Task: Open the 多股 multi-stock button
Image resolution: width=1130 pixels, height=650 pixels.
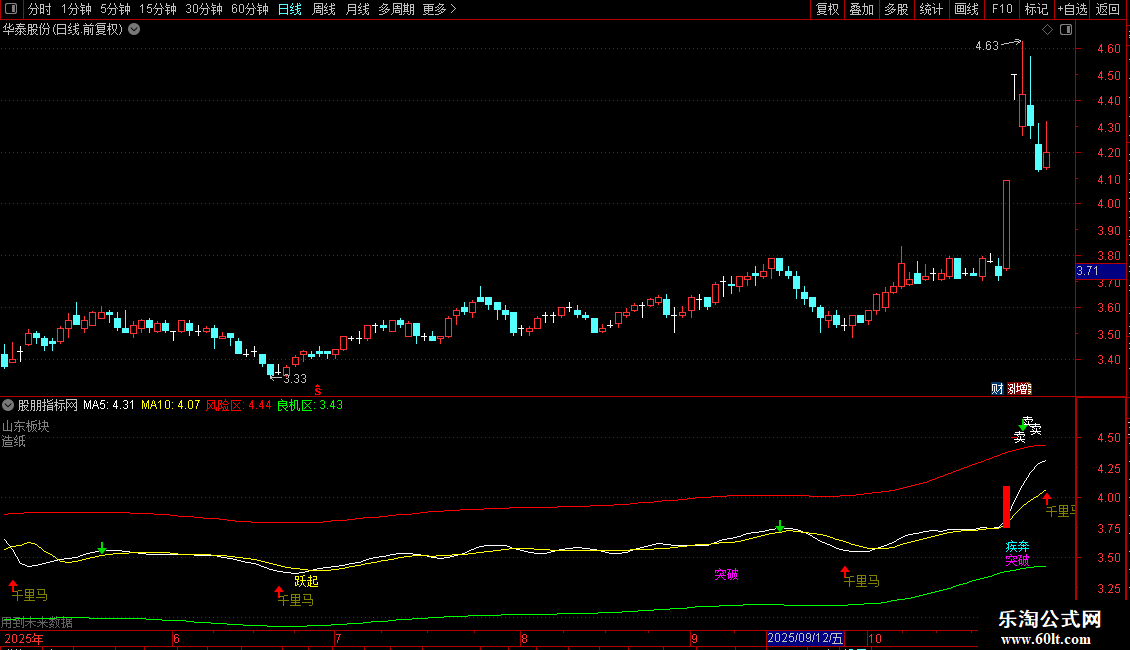Action: (896, 9)
